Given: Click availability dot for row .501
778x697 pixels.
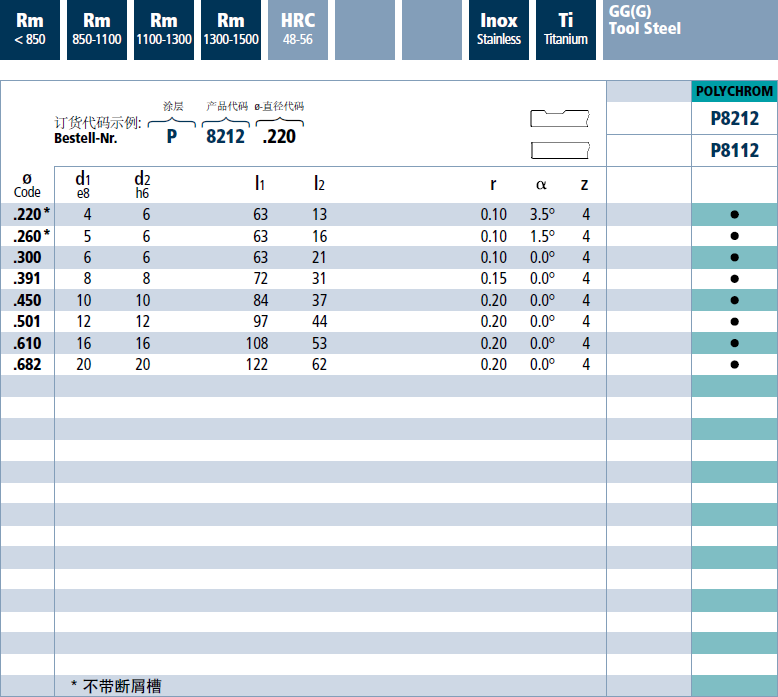Looking at the screenshot, I should point(734,322).
